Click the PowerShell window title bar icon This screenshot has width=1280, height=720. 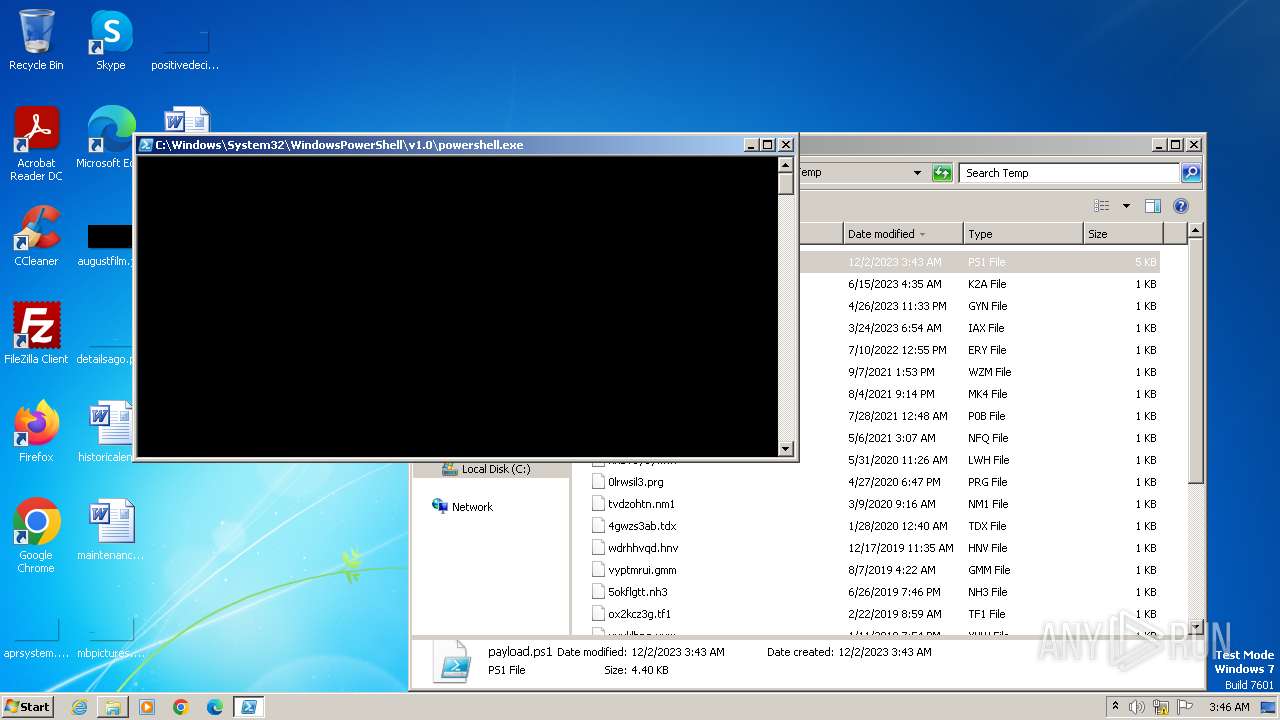point(146,145)
